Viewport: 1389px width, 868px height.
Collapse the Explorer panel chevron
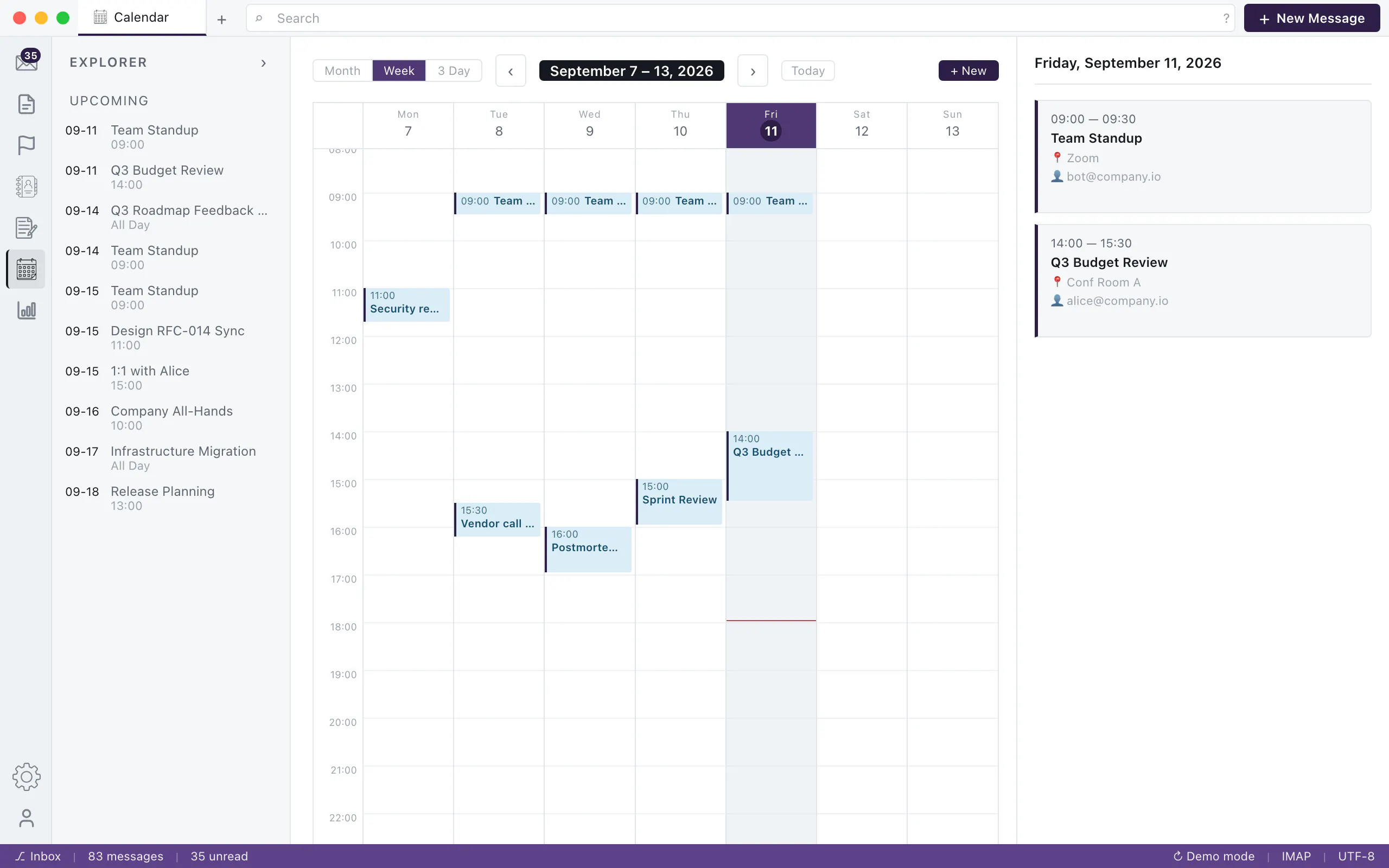click(x=264, y=62)
